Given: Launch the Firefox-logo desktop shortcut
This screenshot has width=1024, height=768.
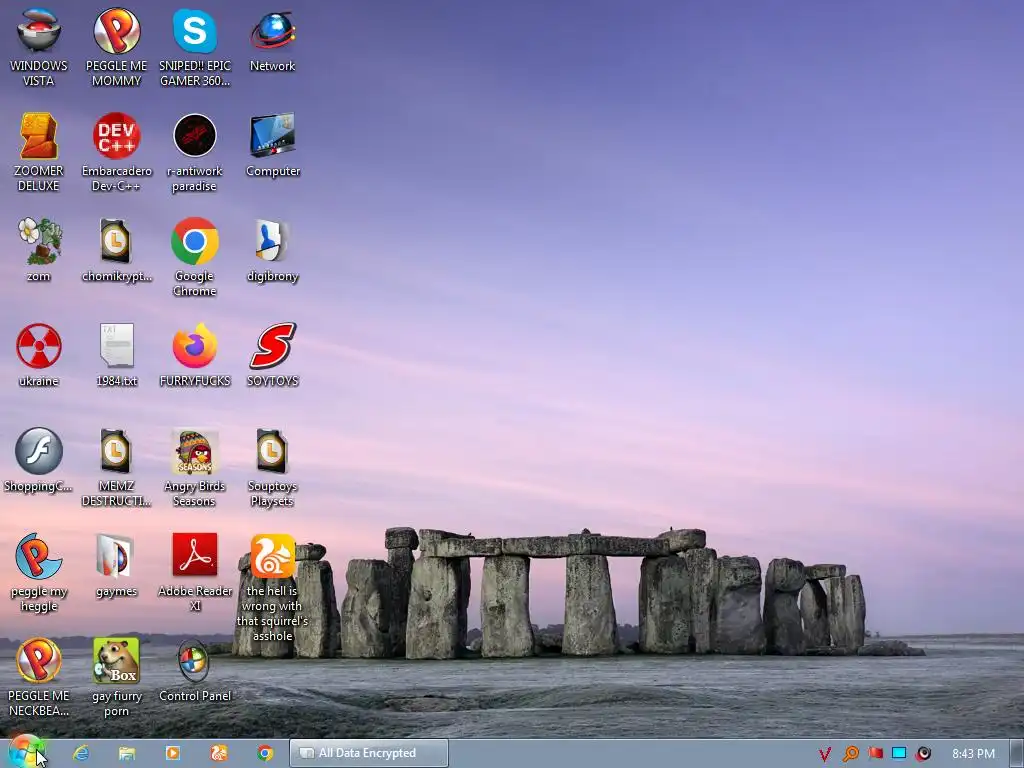Looking at the screenshot, I should point(195,355).
